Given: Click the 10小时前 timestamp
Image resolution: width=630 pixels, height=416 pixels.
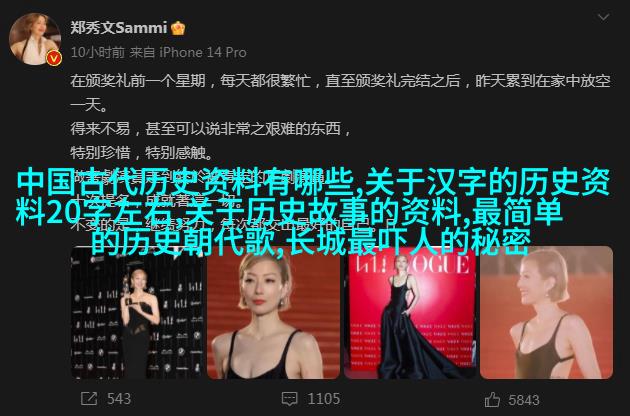Looking at the screenshot, I should pos(98,52).
